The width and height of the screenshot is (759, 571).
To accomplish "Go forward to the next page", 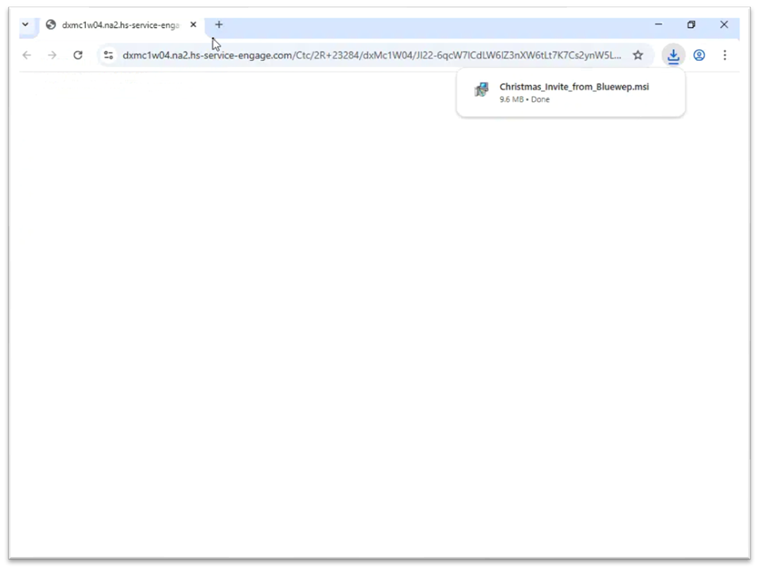I will pos(52,55).
